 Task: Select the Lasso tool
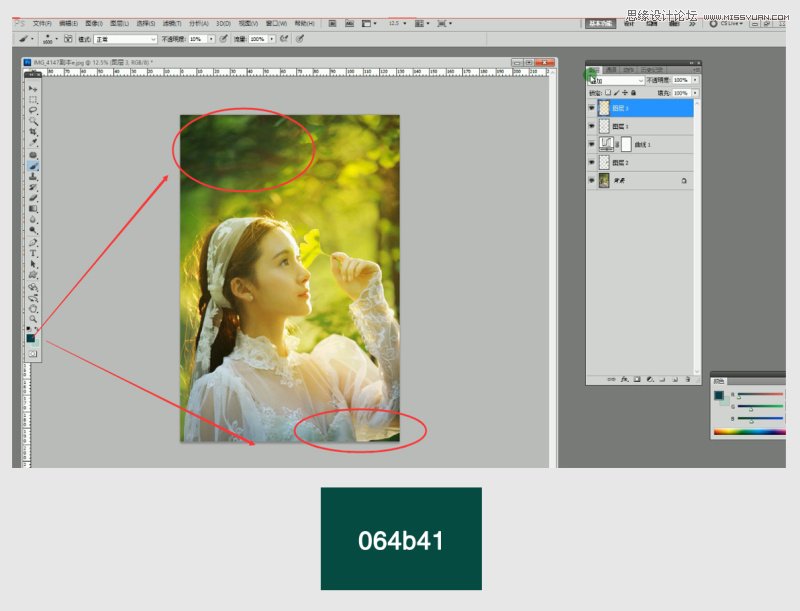click(x=33, y=110)
